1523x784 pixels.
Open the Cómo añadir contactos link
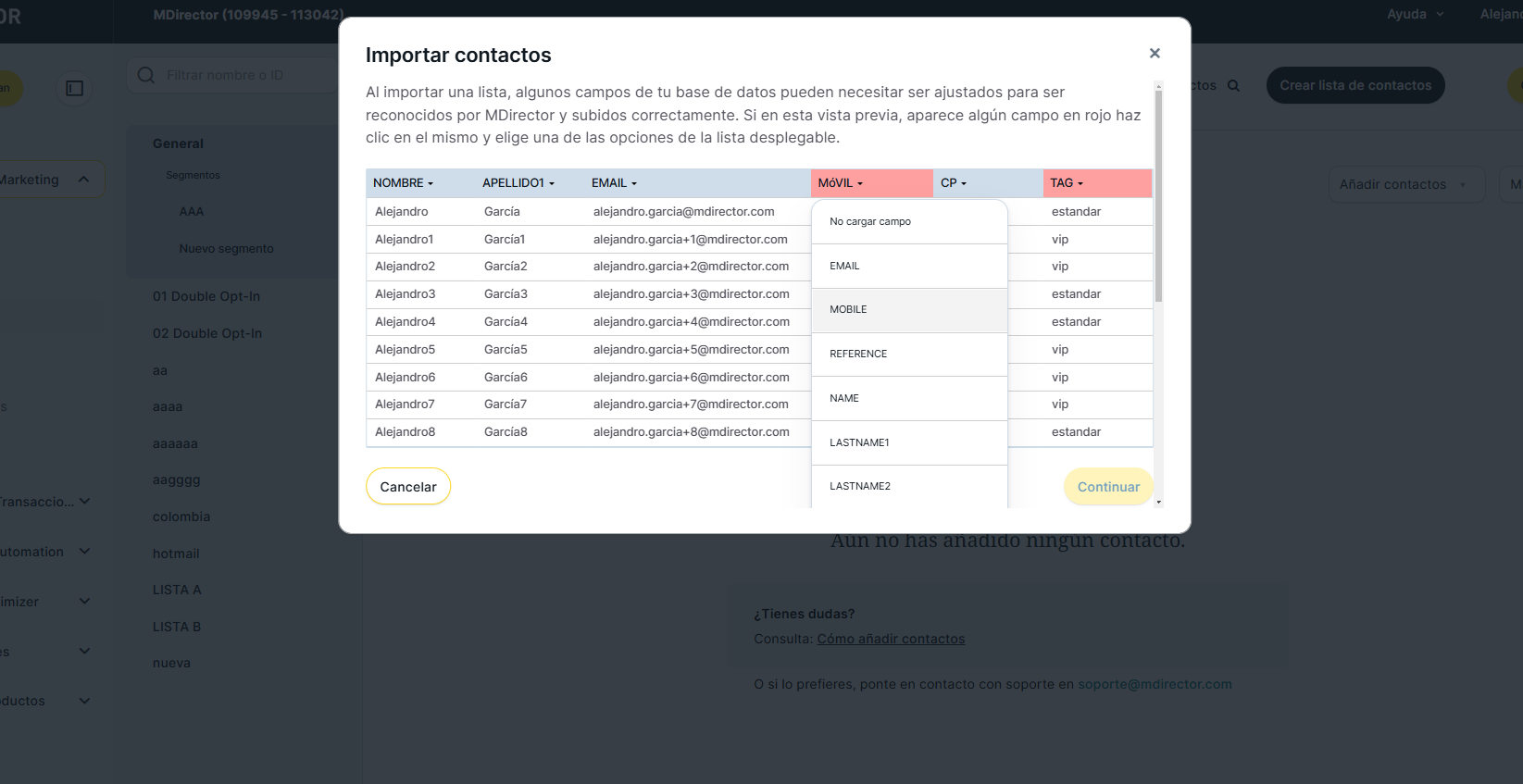(891, 639)
